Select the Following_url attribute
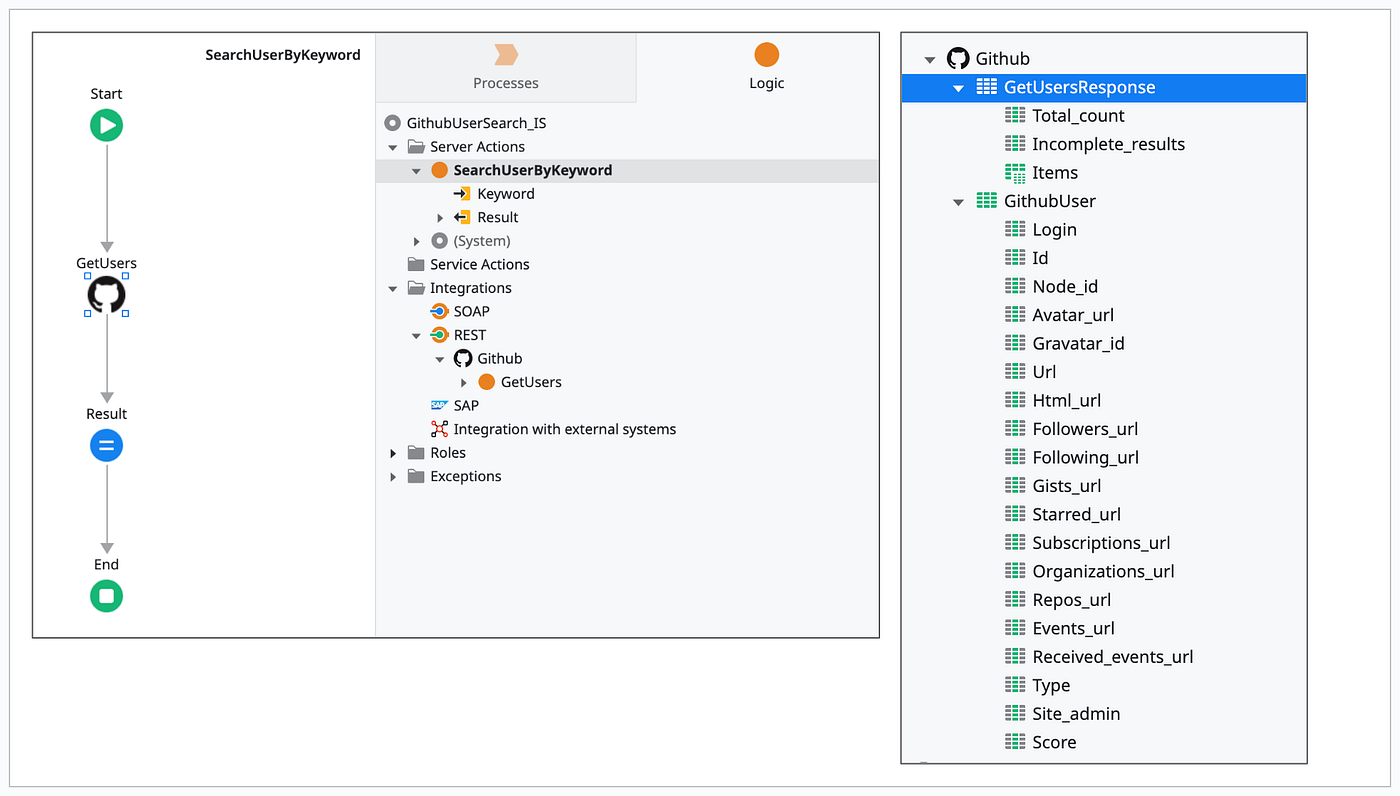 click(x=1085, y=458)
